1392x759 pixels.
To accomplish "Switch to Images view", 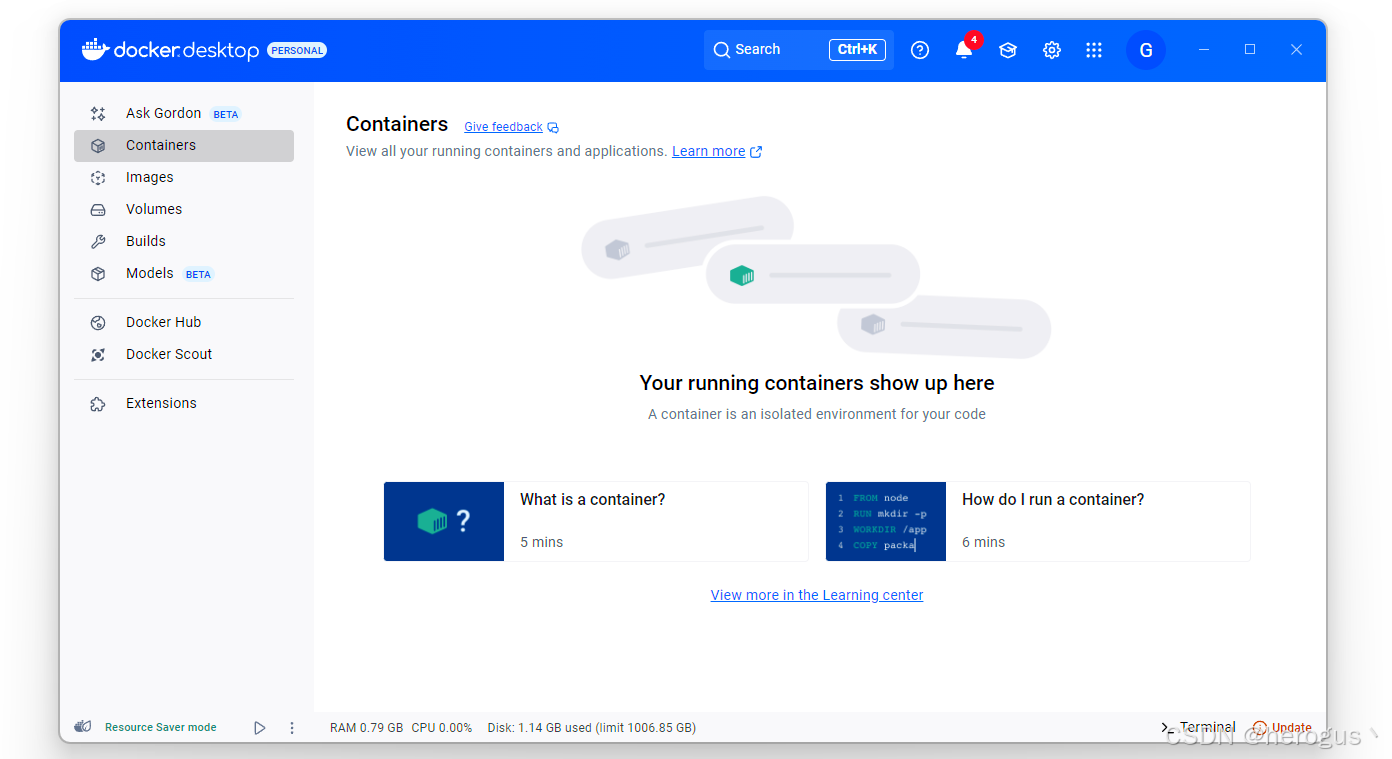I will tap(184, 177).
